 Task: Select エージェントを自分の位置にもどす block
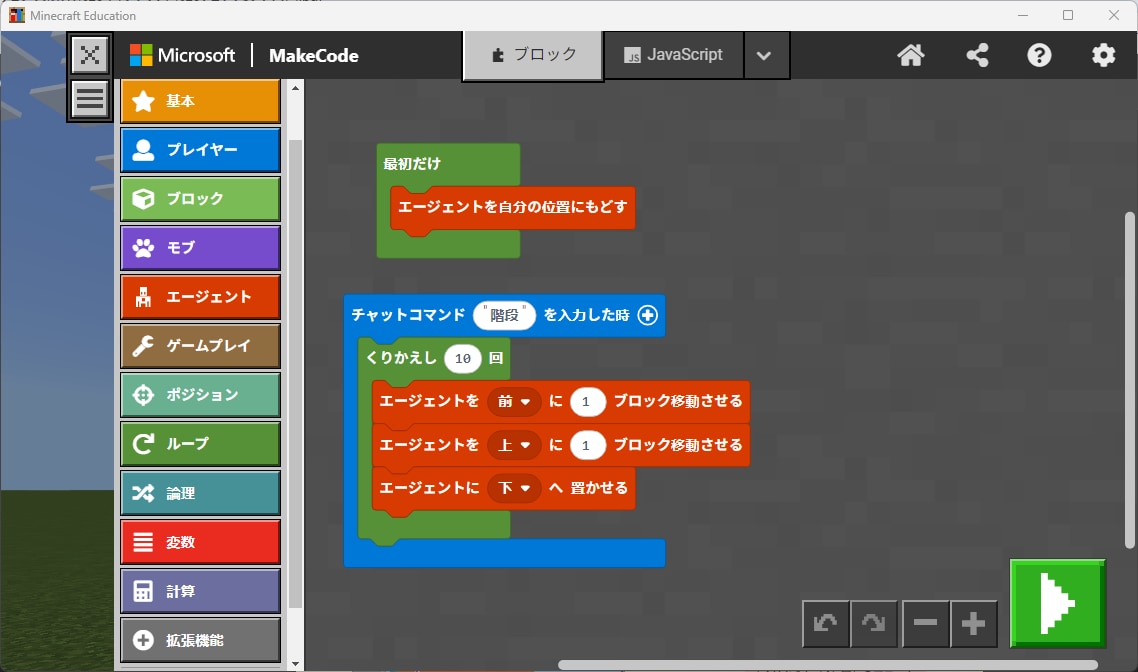[512, 208]
